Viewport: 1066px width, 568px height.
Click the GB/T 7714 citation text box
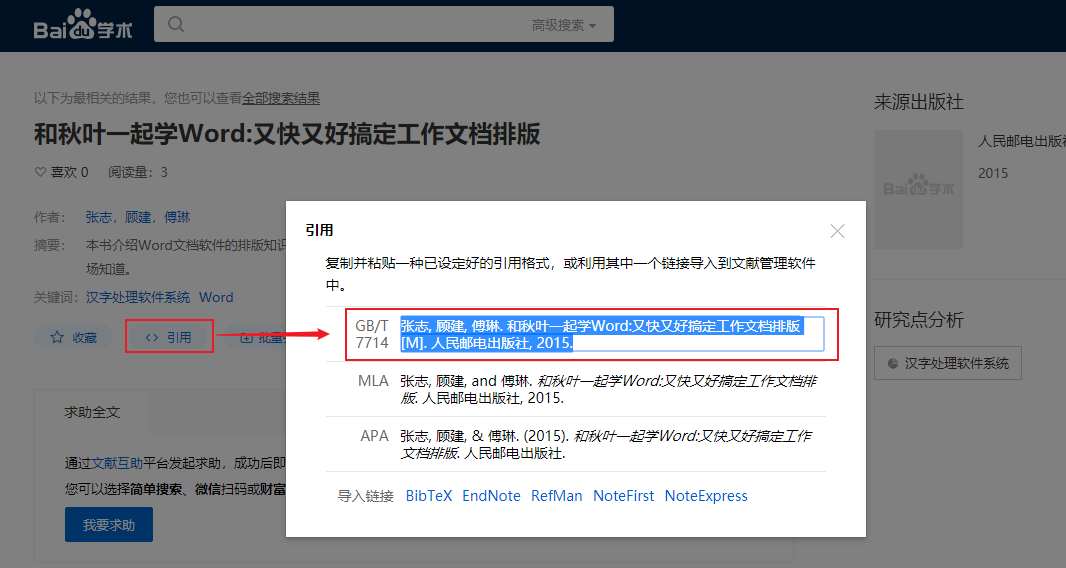611,334
